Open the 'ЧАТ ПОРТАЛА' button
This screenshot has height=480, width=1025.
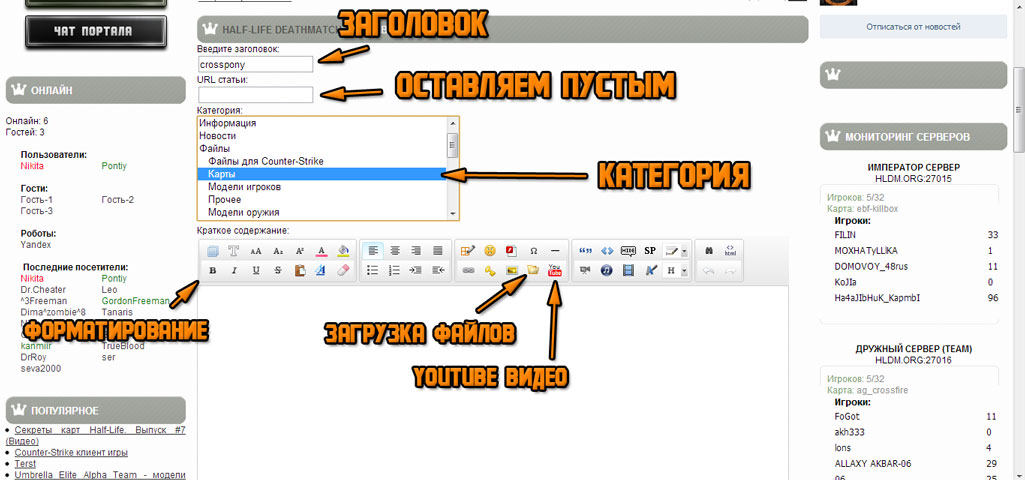pos(93,31)
